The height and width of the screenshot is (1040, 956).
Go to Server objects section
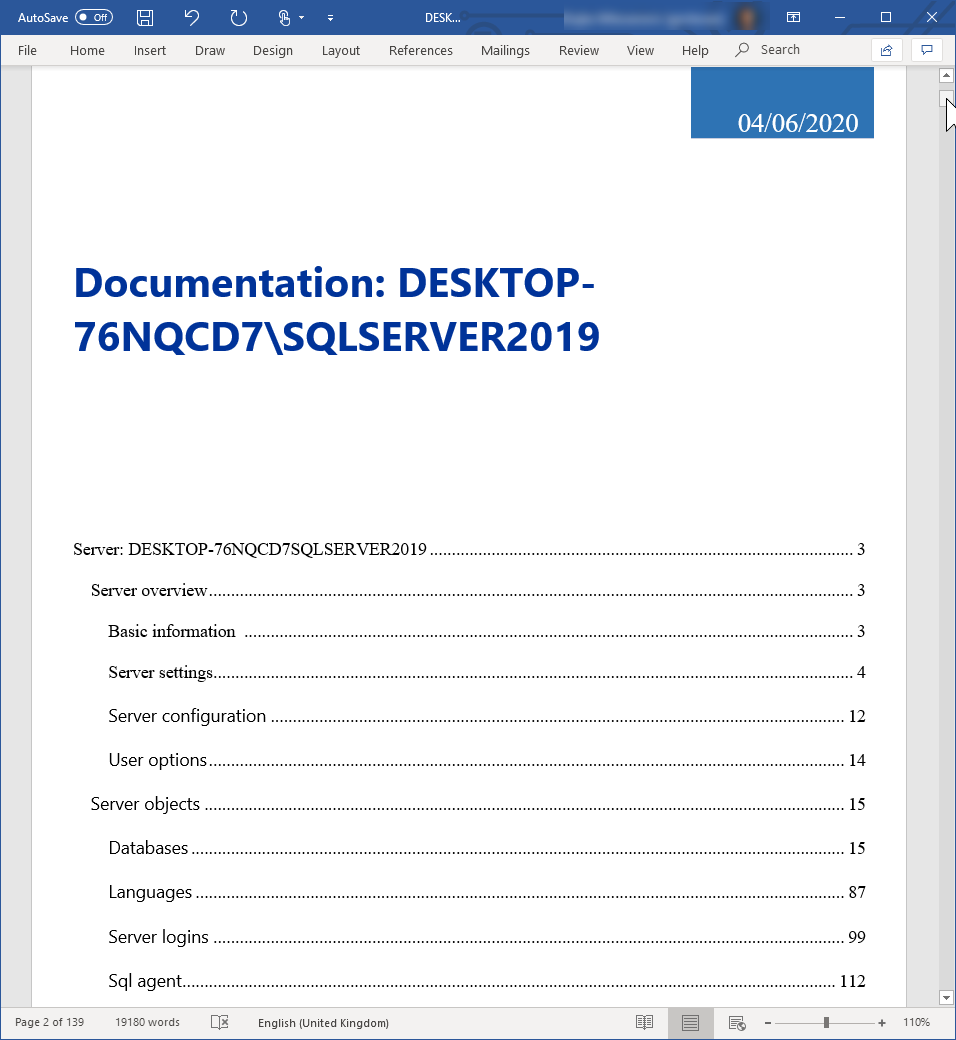(478, 805)
